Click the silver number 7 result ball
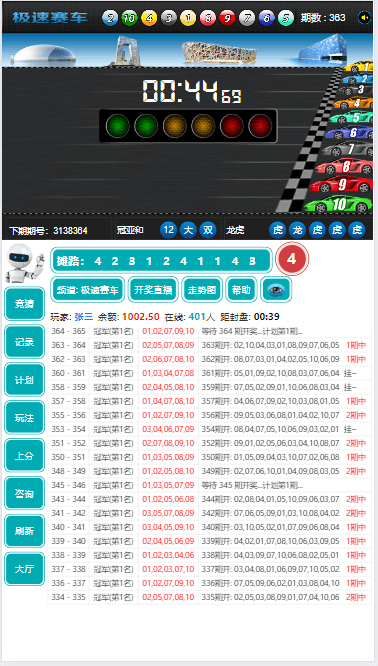 click(247, 18)
